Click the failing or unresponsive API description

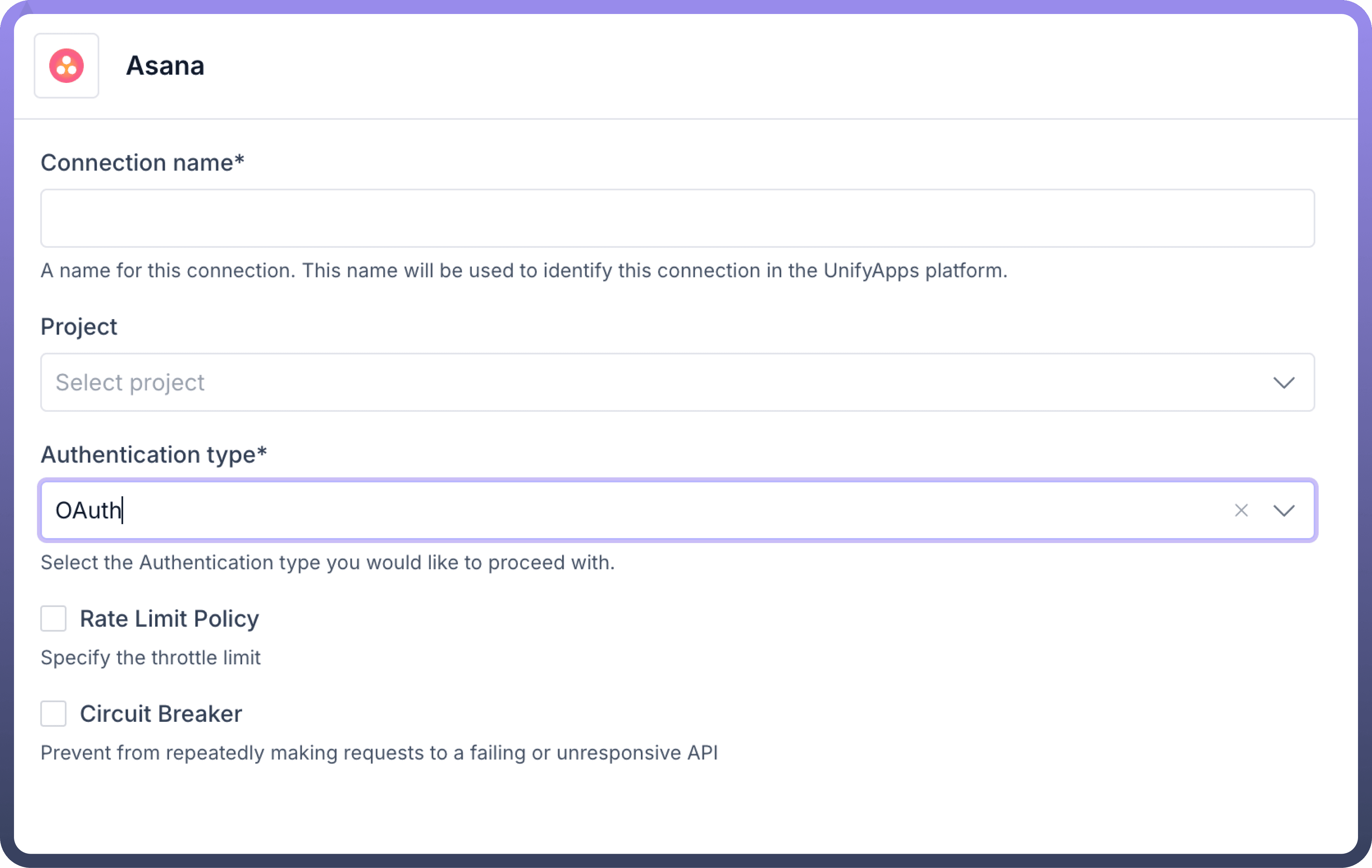(x=379, y=753)
